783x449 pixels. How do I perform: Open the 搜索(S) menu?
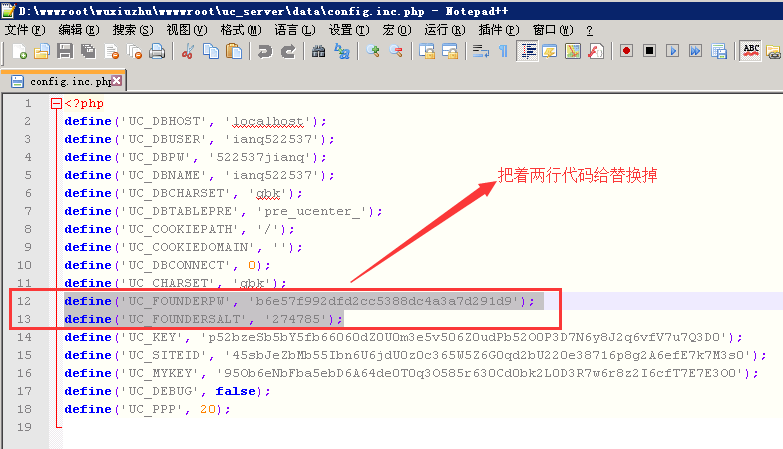[133, 30]
